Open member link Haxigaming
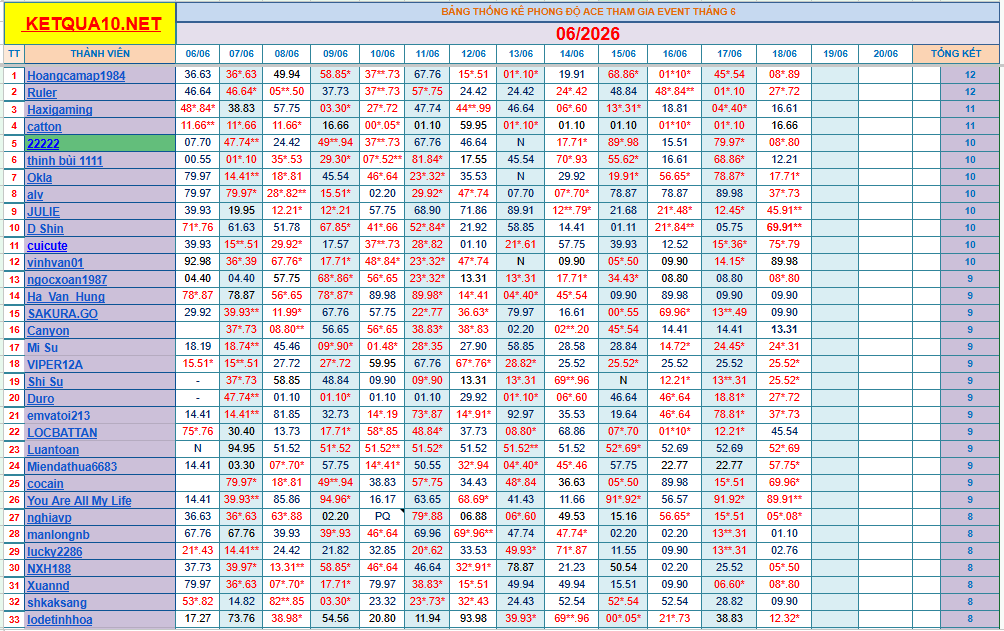Image resolution: width=1004 pixels, height=631 pixels. tap(60, 110)
